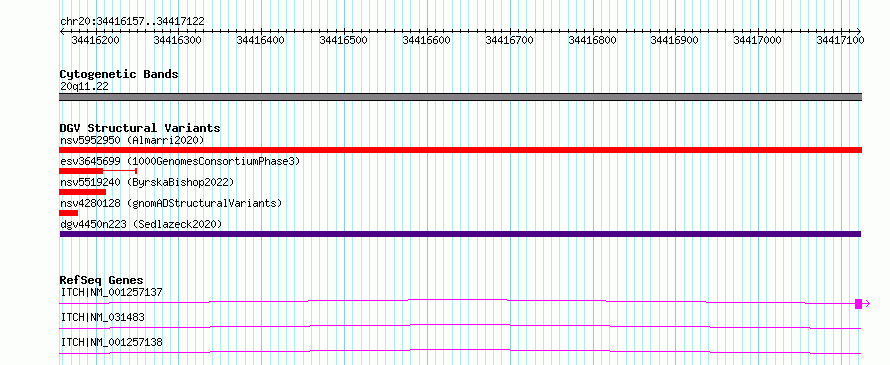Click ruler position 34416700
The width and height of the screenshot is (890, 365).
pyautogui.click(x=510, y=40)
